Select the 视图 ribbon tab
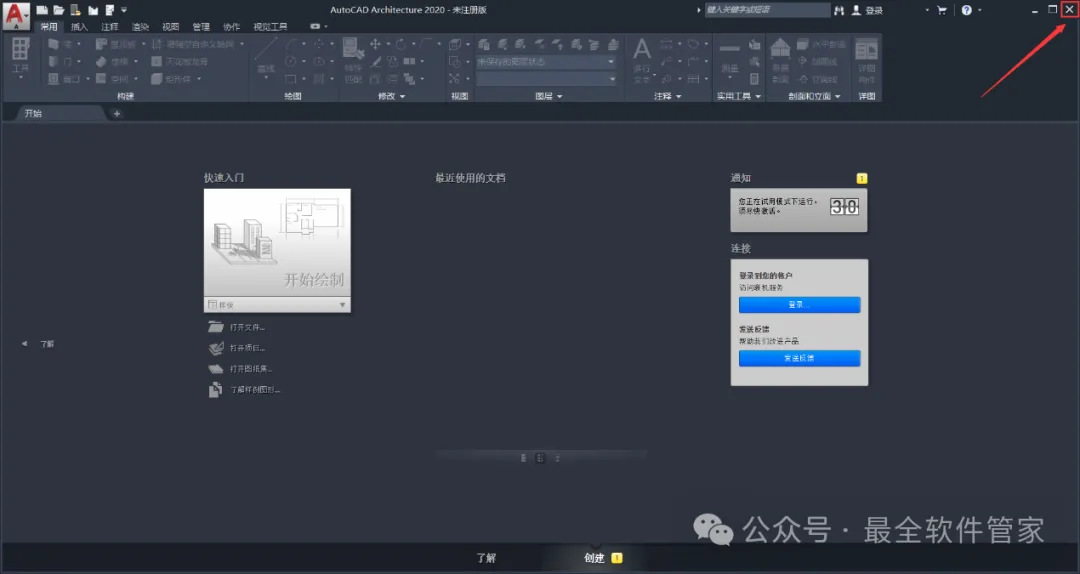Screen dimensions: 1080x574 click(x=170, y=27)
